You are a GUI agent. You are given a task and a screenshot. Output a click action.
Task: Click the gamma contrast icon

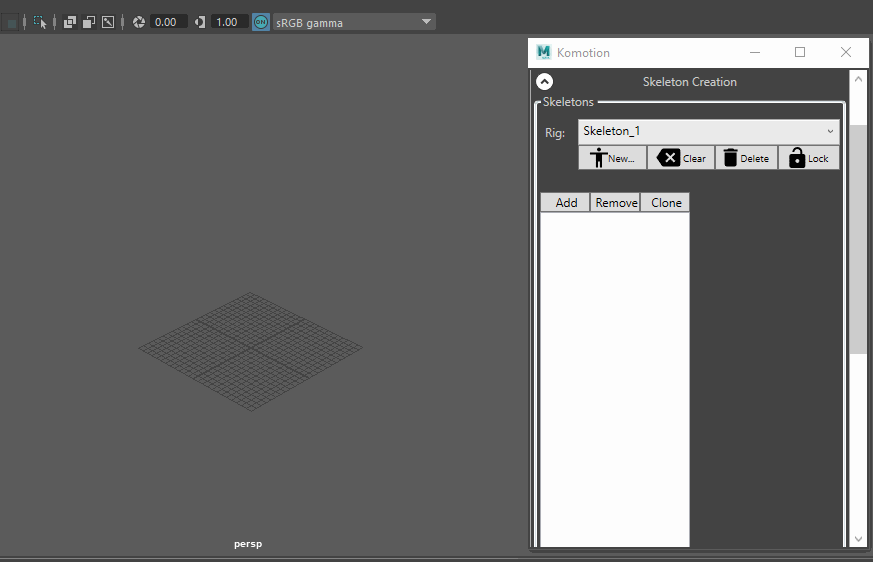coord(200,22)
